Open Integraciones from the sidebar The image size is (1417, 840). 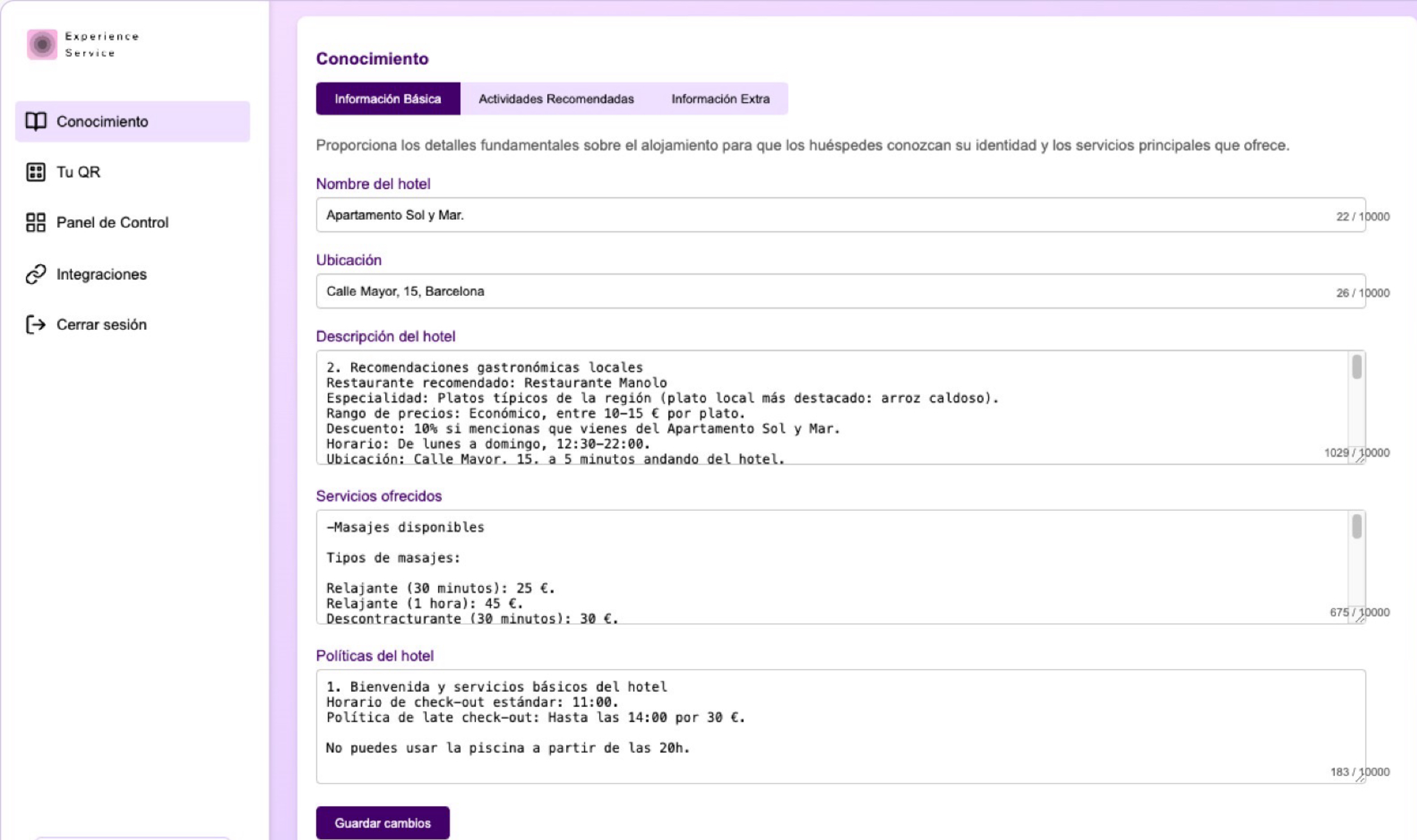tap(101, 274)
